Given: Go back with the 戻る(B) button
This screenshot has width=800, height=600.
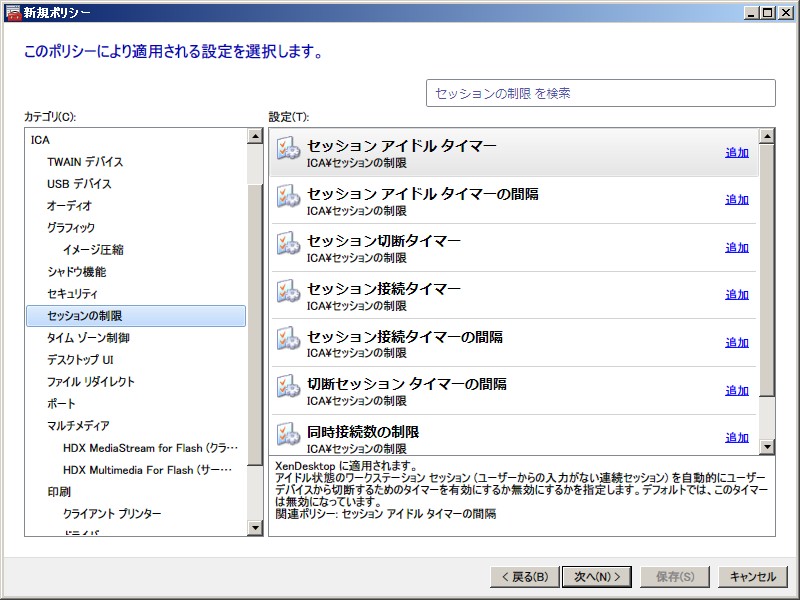Looking at the screenshot, I should (523, 577).
